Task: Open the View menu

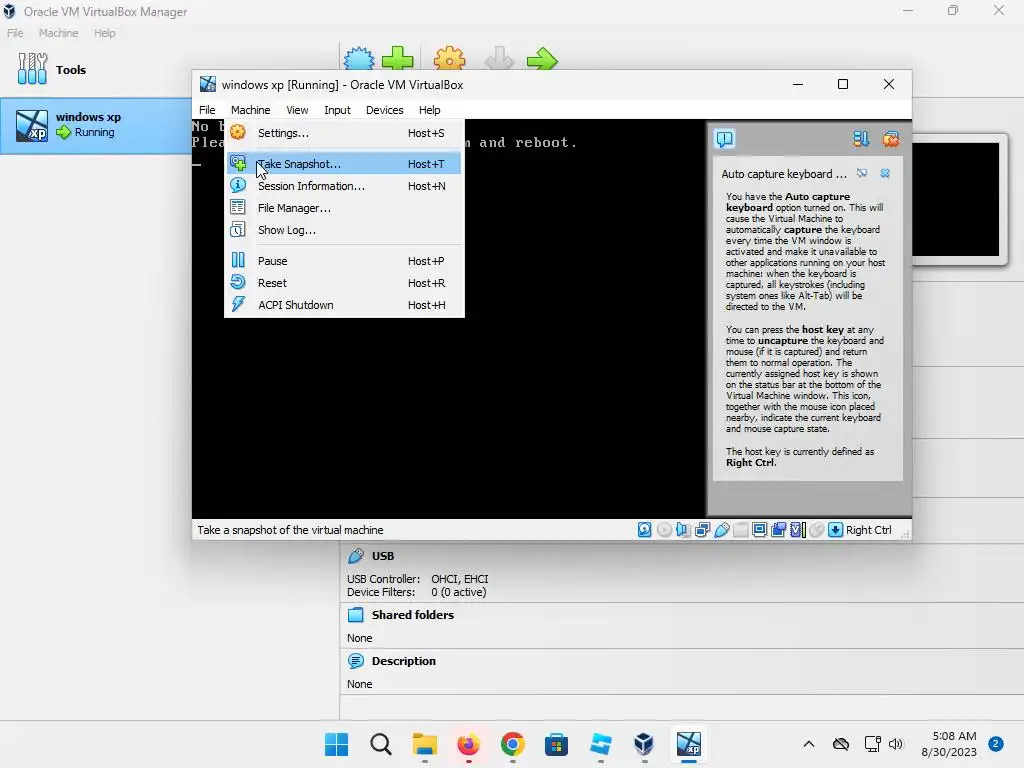Action: pos(297,110)
